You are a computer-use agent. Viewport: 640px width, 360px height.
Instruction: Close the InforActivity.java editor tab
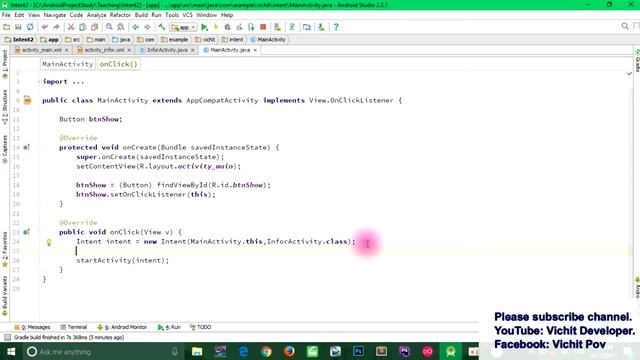tap(193, 50)
